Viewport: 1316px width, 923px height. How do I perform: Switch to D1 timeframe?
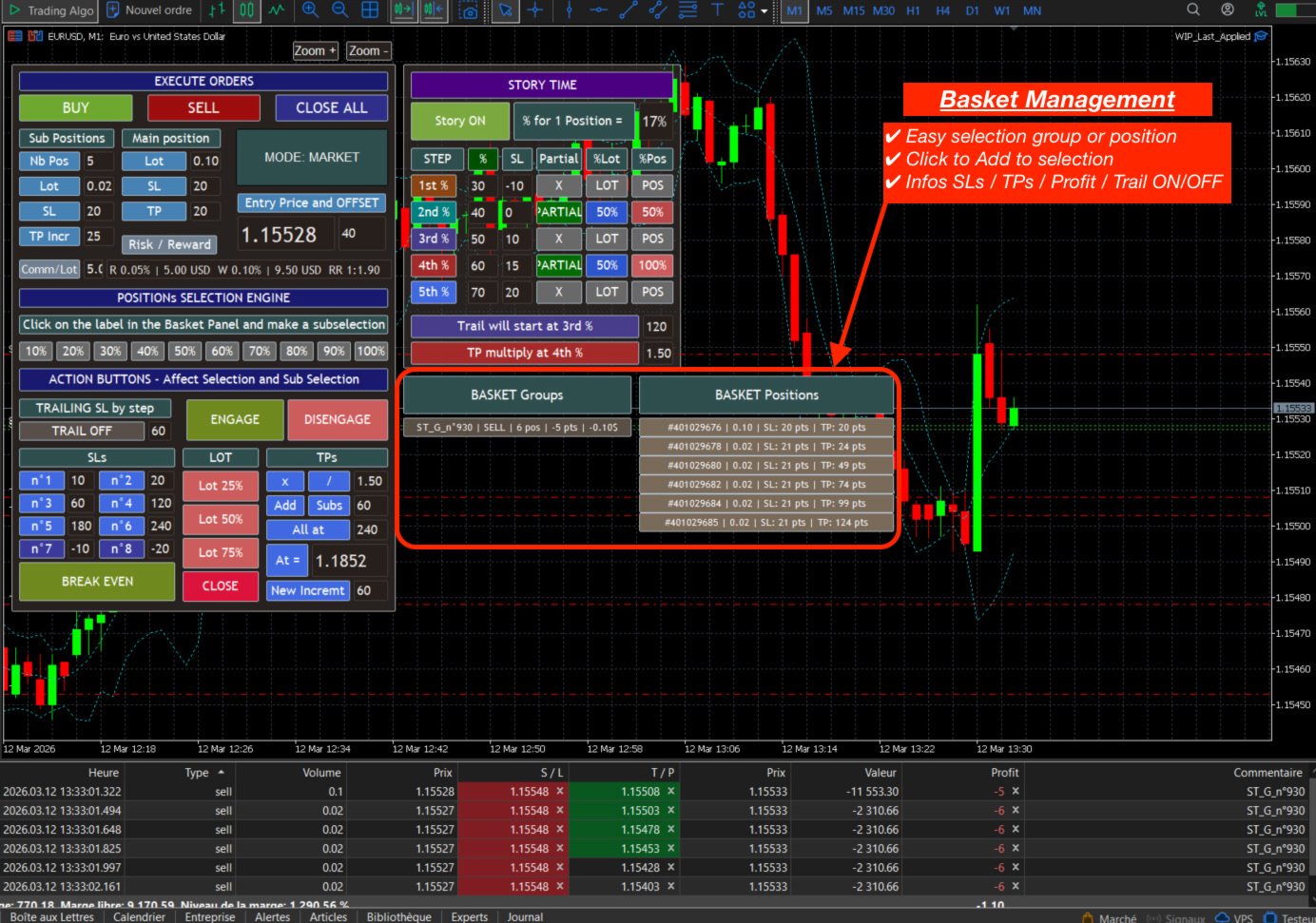pyautogui.click(x=972, y=10)
